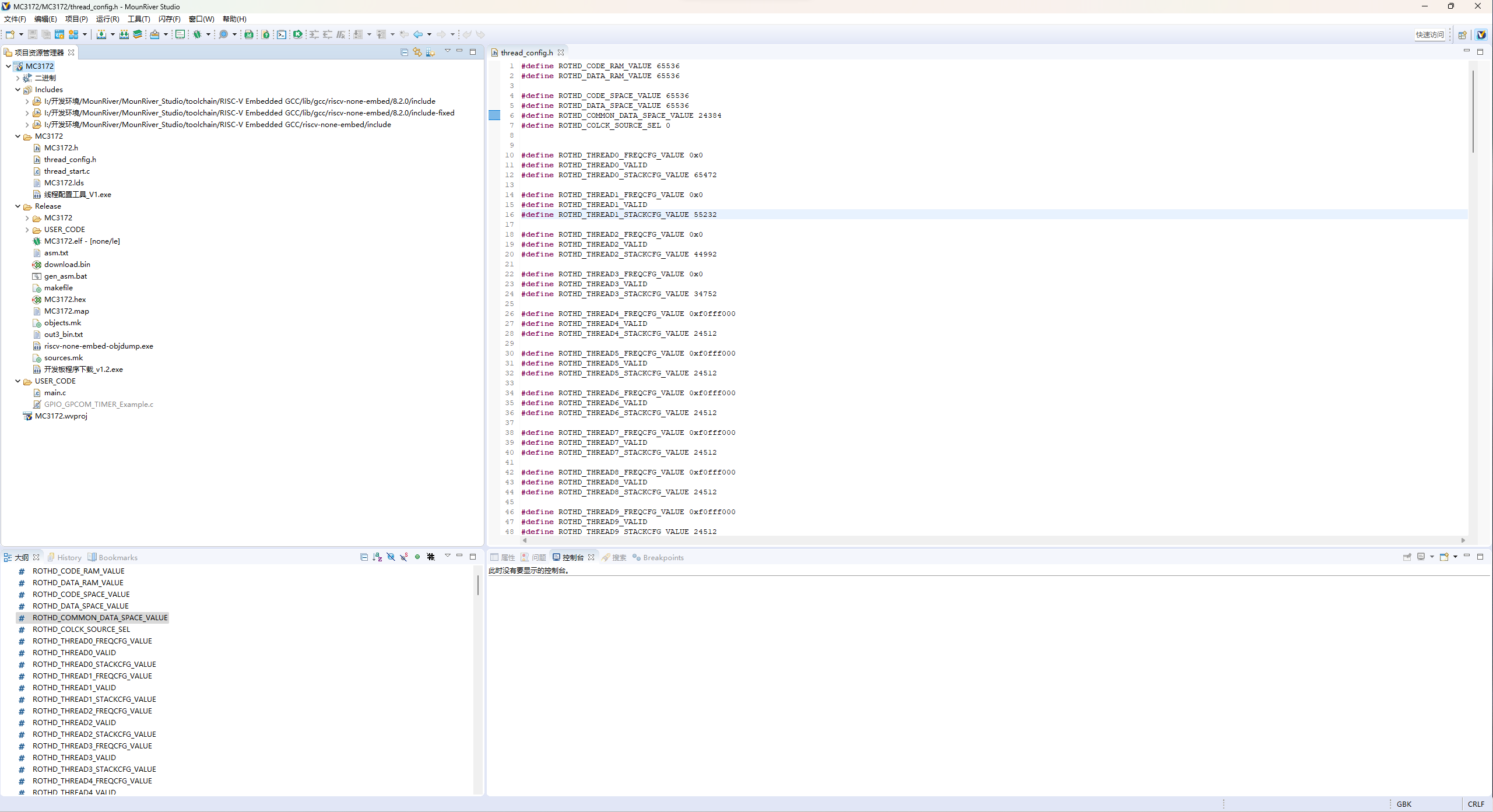
Task: Close the 控制台 console tab
Action: click(x=591, y=557)
